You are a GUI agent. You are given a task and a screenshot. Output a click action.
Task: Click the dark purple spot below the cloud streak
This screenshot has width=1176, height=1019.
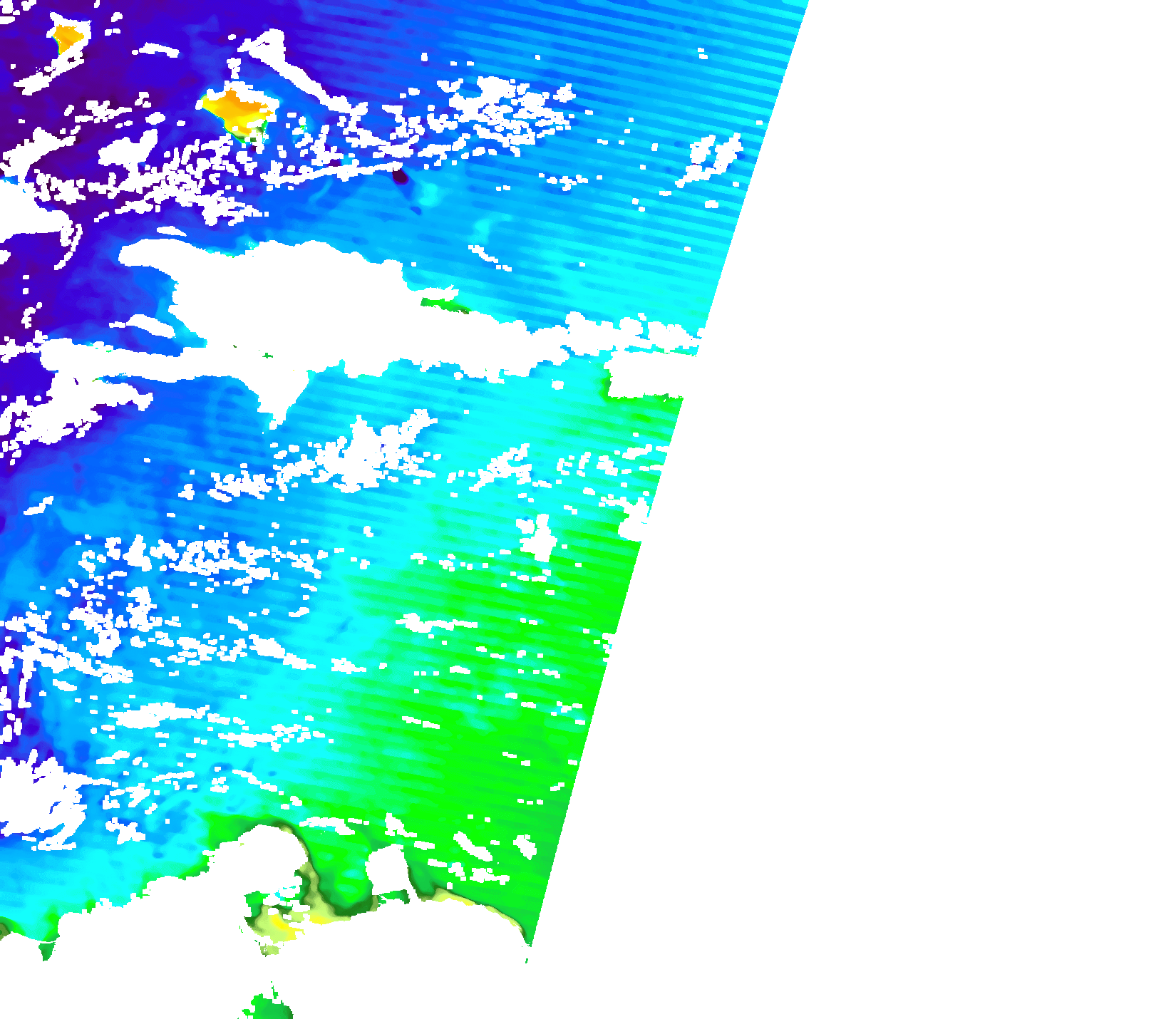click(x=401, y=177)
